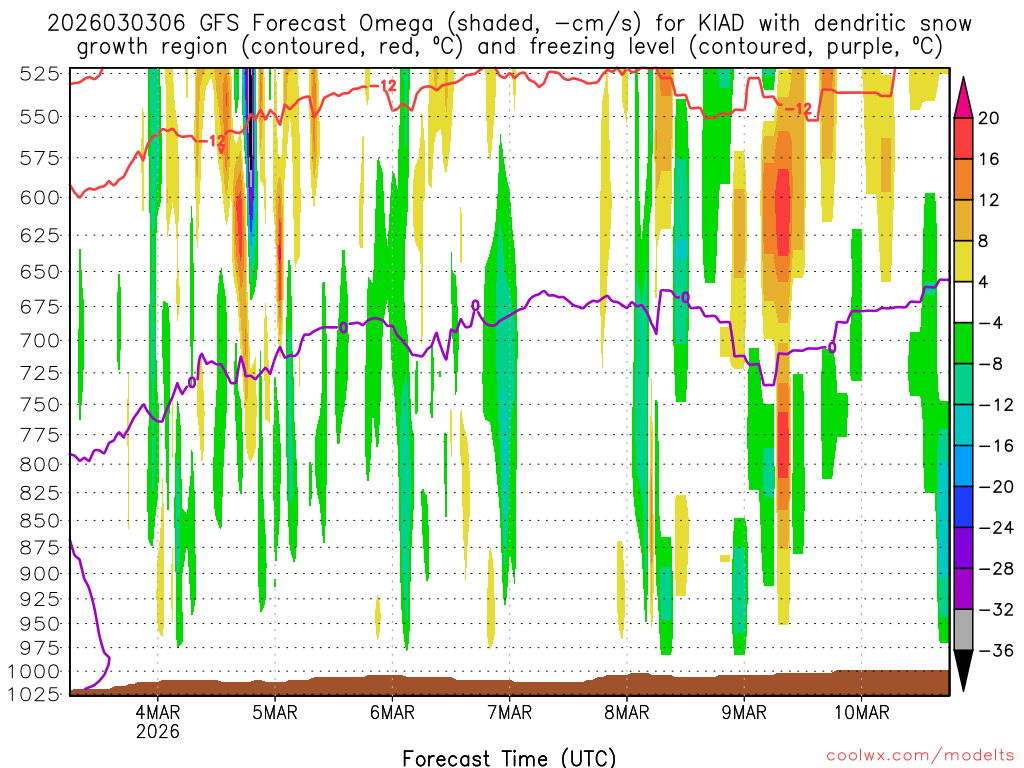Pick the cyan swatch between -16 and -12

[x=963, y=425]
